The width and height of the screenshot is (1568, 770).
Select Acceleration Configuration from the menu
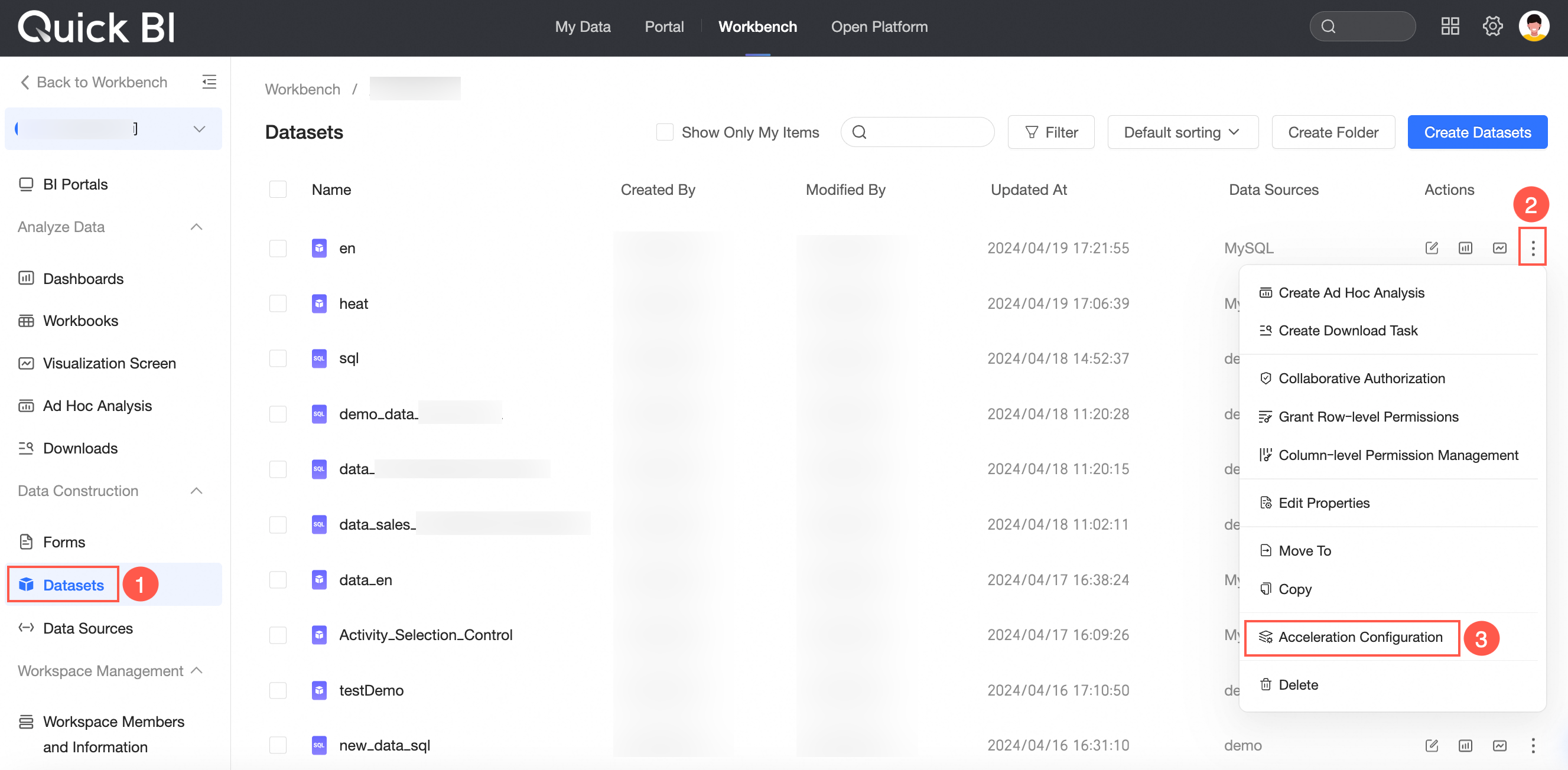[1360, 637]
